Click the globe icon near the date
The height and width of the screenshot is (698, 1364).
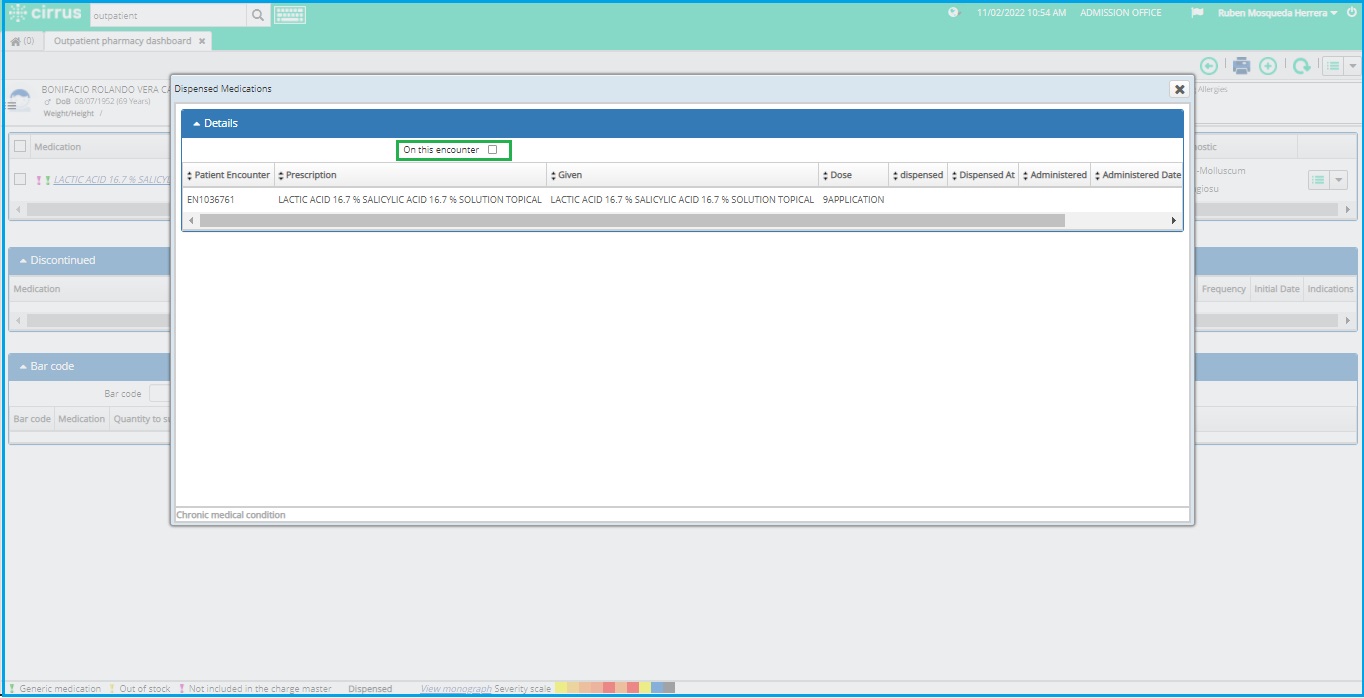[950, 13]
